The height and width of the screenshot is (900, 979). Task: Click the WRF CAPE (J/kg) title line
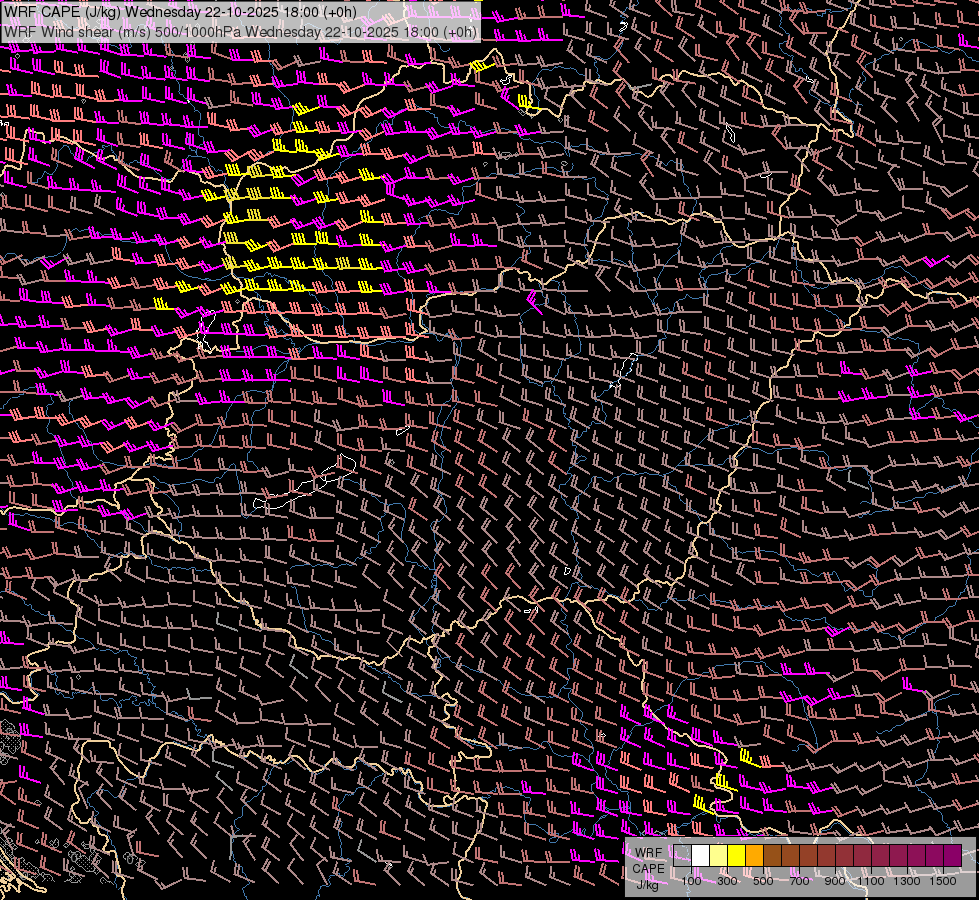[180, 12]
